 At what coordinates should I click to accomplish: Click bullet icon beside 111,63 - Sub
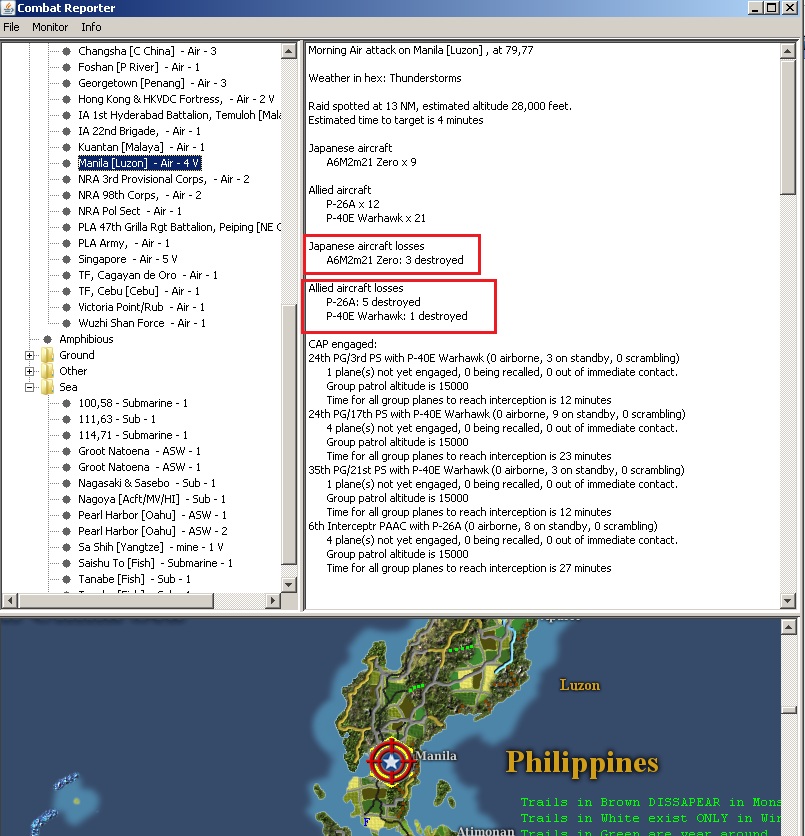pos(67,419)
